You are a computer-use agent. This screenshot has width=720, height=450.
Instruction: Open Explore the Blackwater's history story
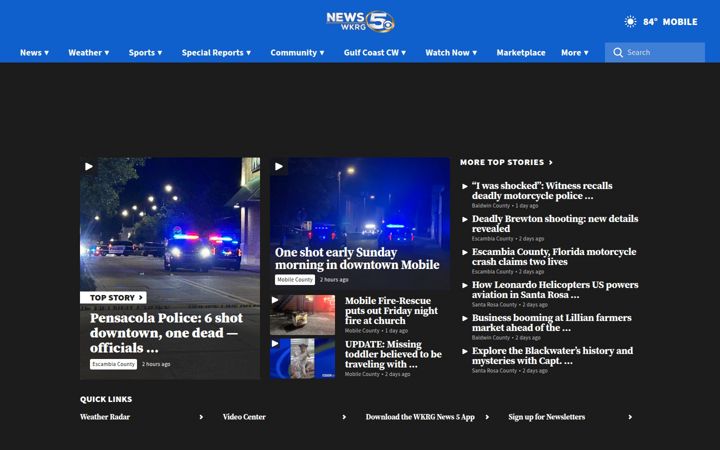pyautogui.click(x=552, y=356)
